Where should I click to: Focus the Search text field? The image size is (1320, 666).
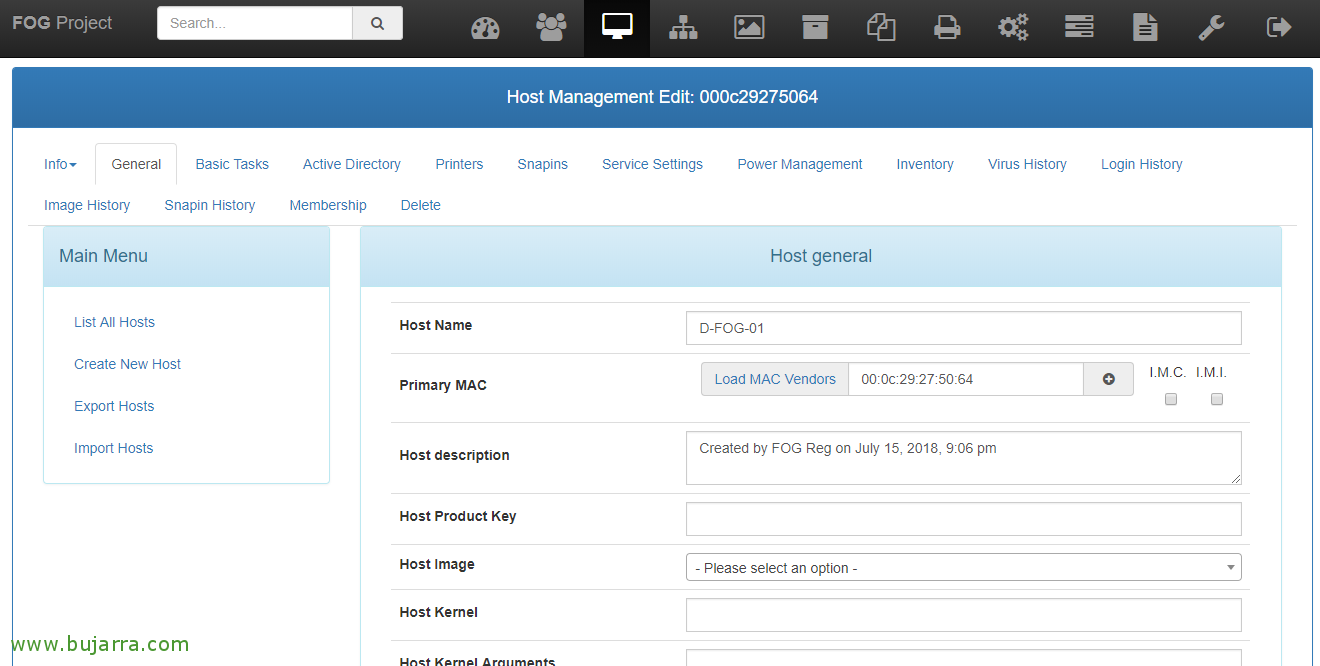click(x=255, y=23)
